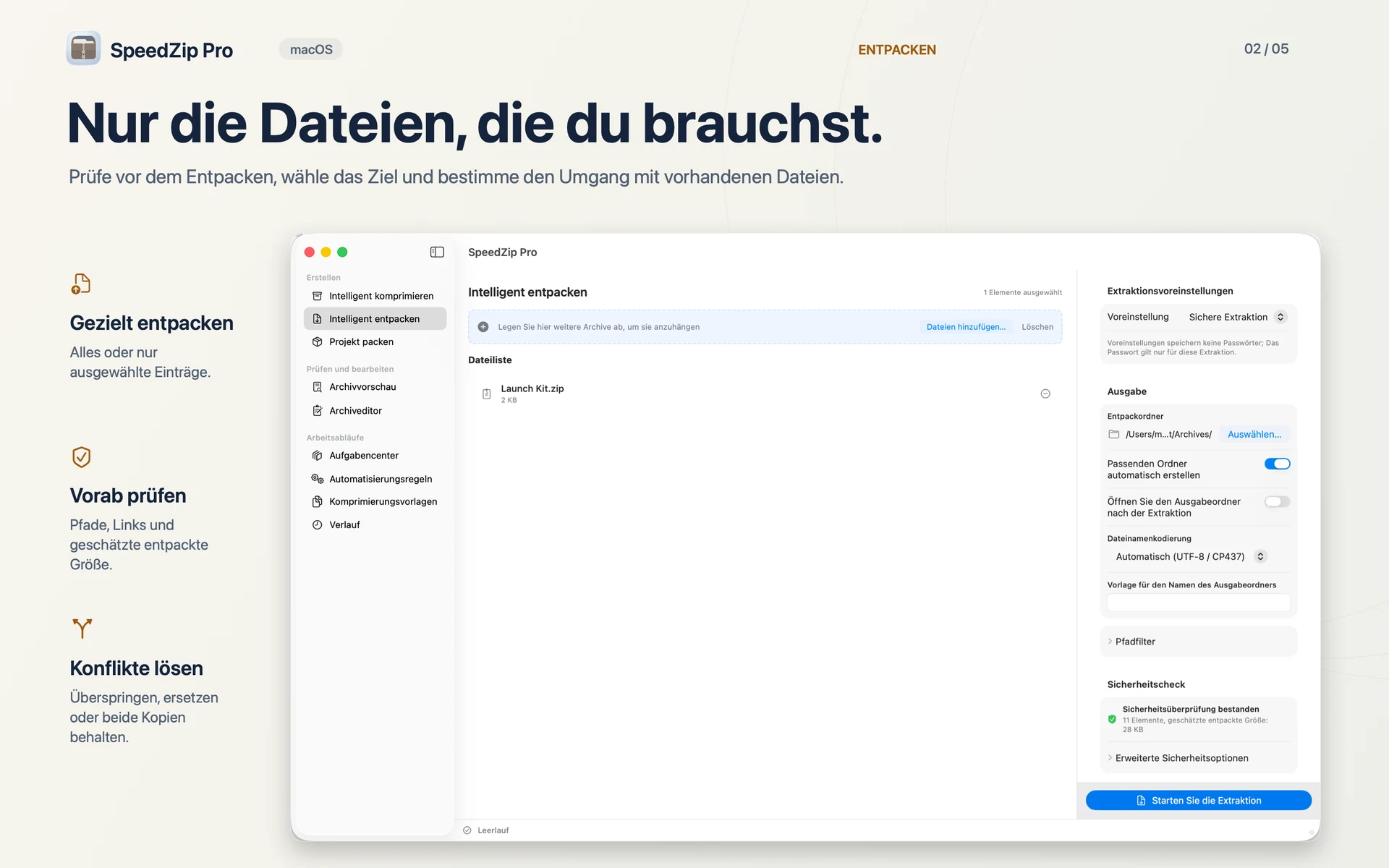Click the Archivvorschau preview icon

(x=317, y=387)
